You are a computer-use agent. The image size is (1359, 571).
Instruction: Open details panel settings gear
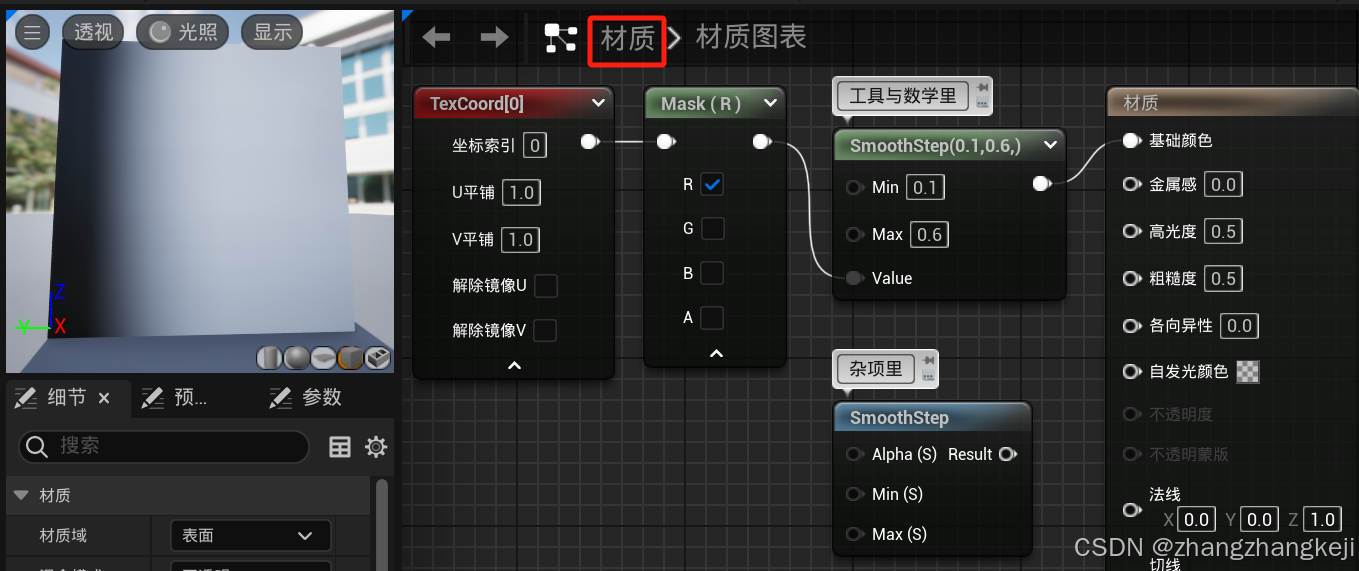click(x=376, y=447)
